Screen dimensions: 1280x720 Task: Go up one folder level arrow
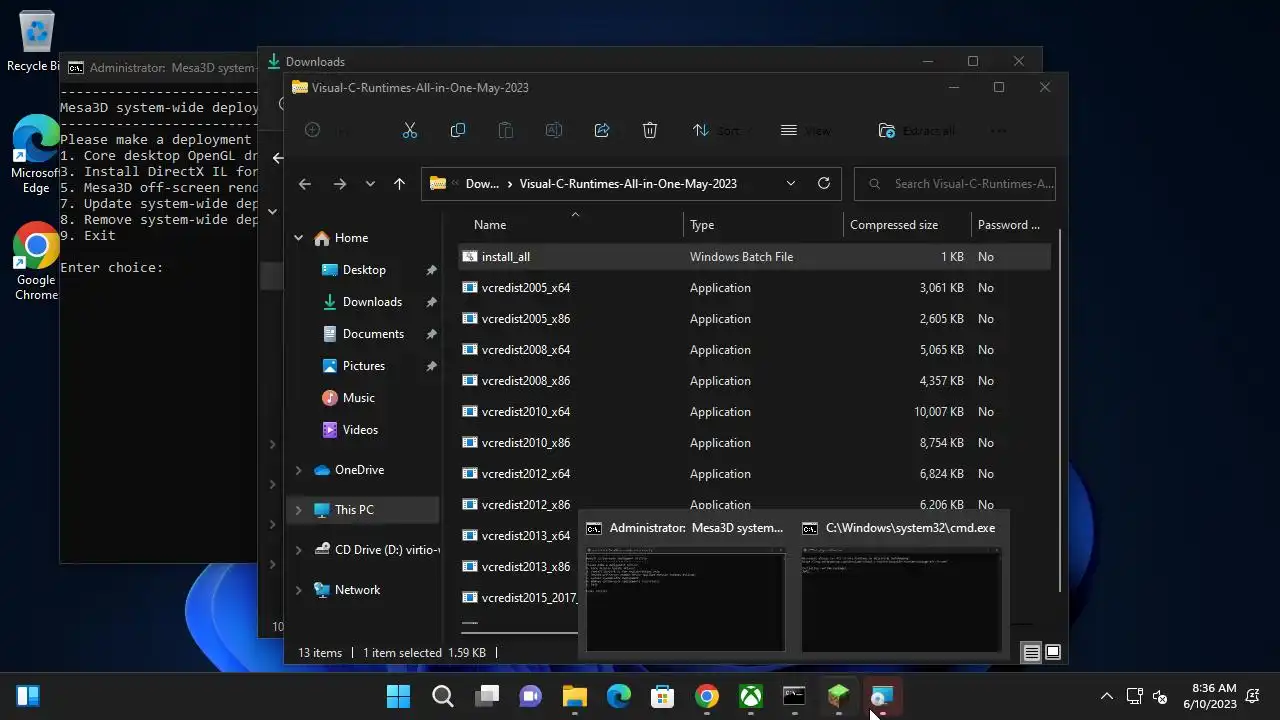tap(399, 184)
